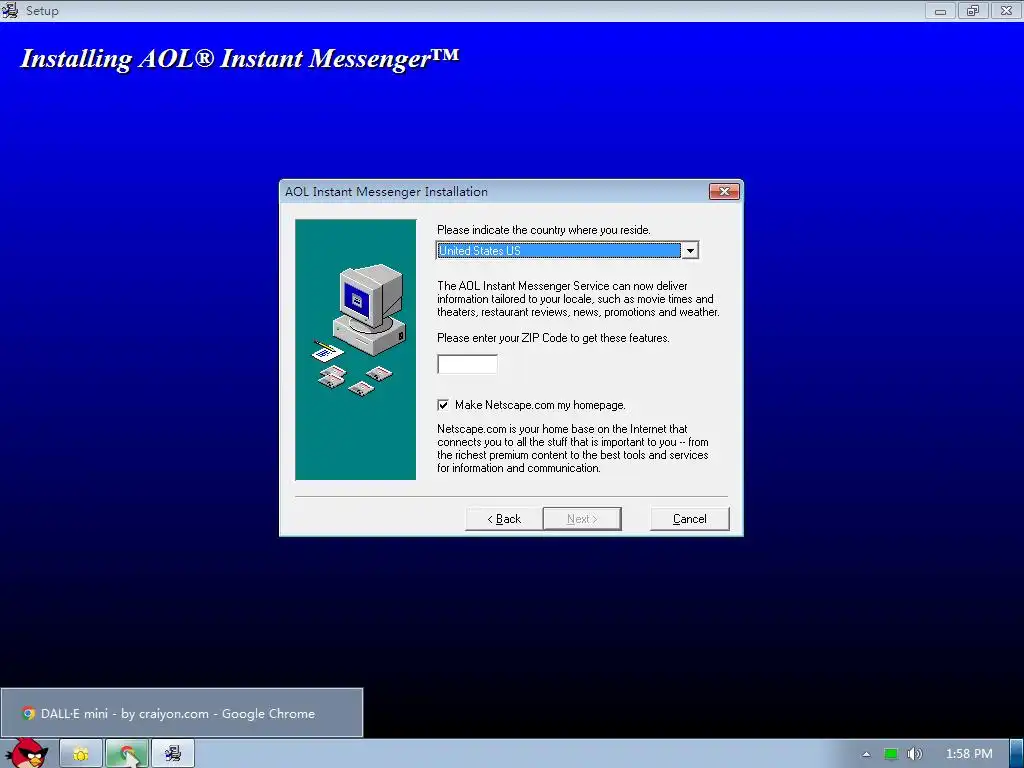Open the Angry Birds start button
This screenshot has width=1024, height=768.
pyautogui.click(x=26, y=753)
